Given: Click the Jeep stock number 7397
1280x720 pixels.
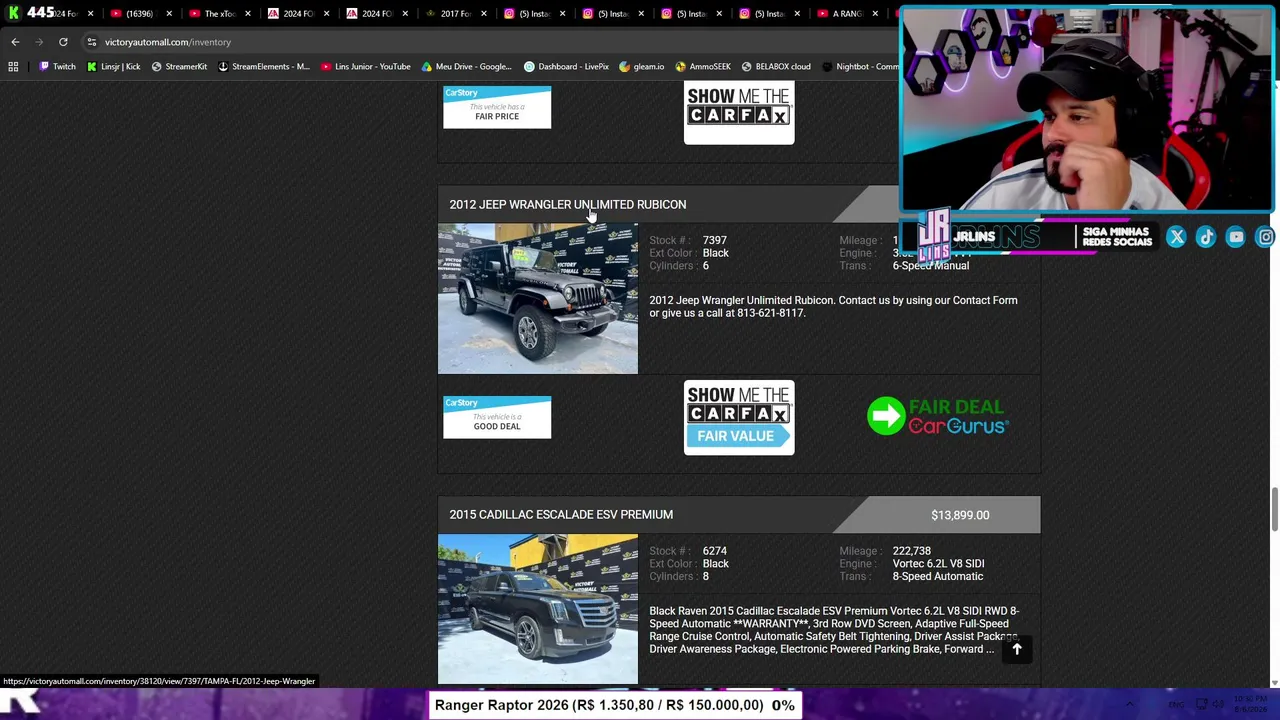Looking at the screenshot, I should click(714, 240).
